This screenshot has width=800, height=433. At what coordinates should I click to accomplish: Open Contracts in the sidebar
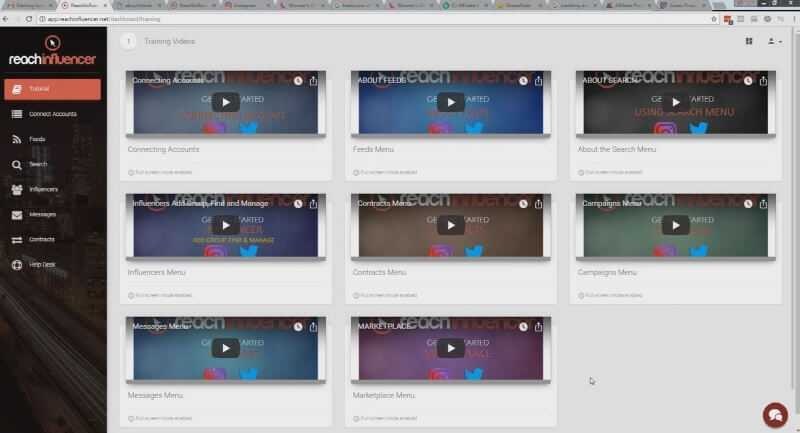[x=52, y=239]
